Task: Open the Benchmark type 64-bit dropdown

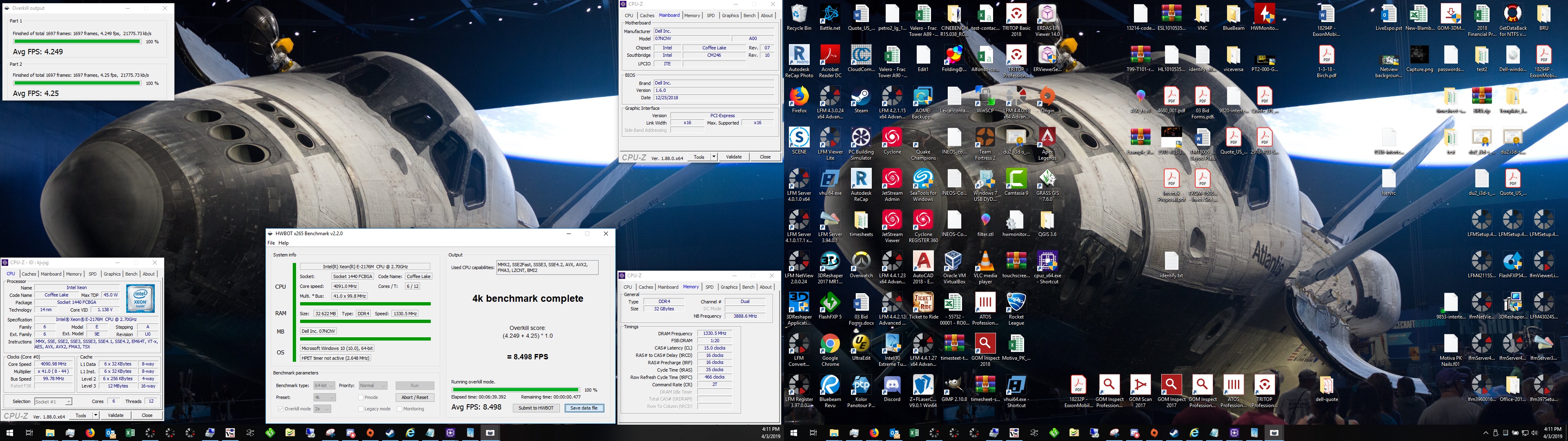Action: coord(324,385)
